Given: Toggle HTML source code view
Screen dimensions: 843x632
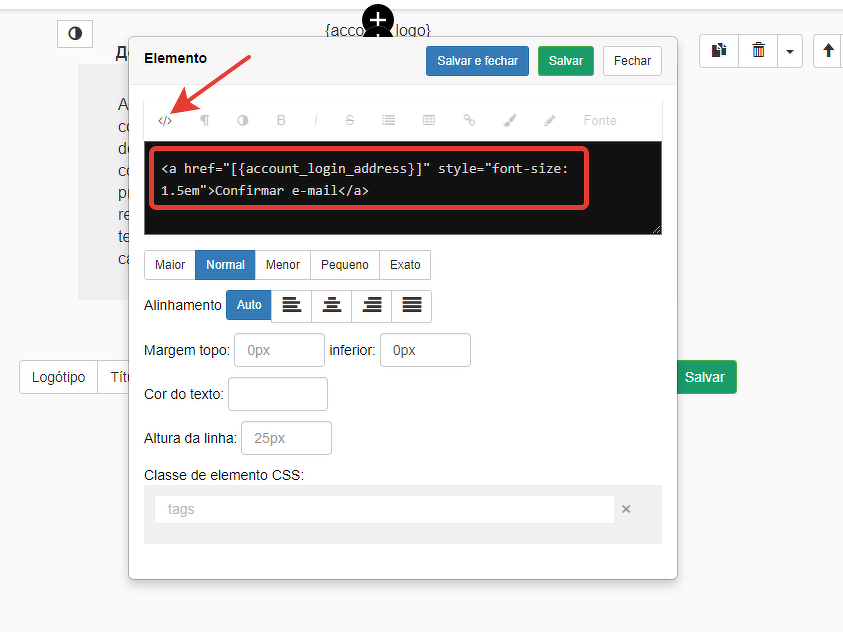Looking at the screenshot, I should tap(165, 121).
